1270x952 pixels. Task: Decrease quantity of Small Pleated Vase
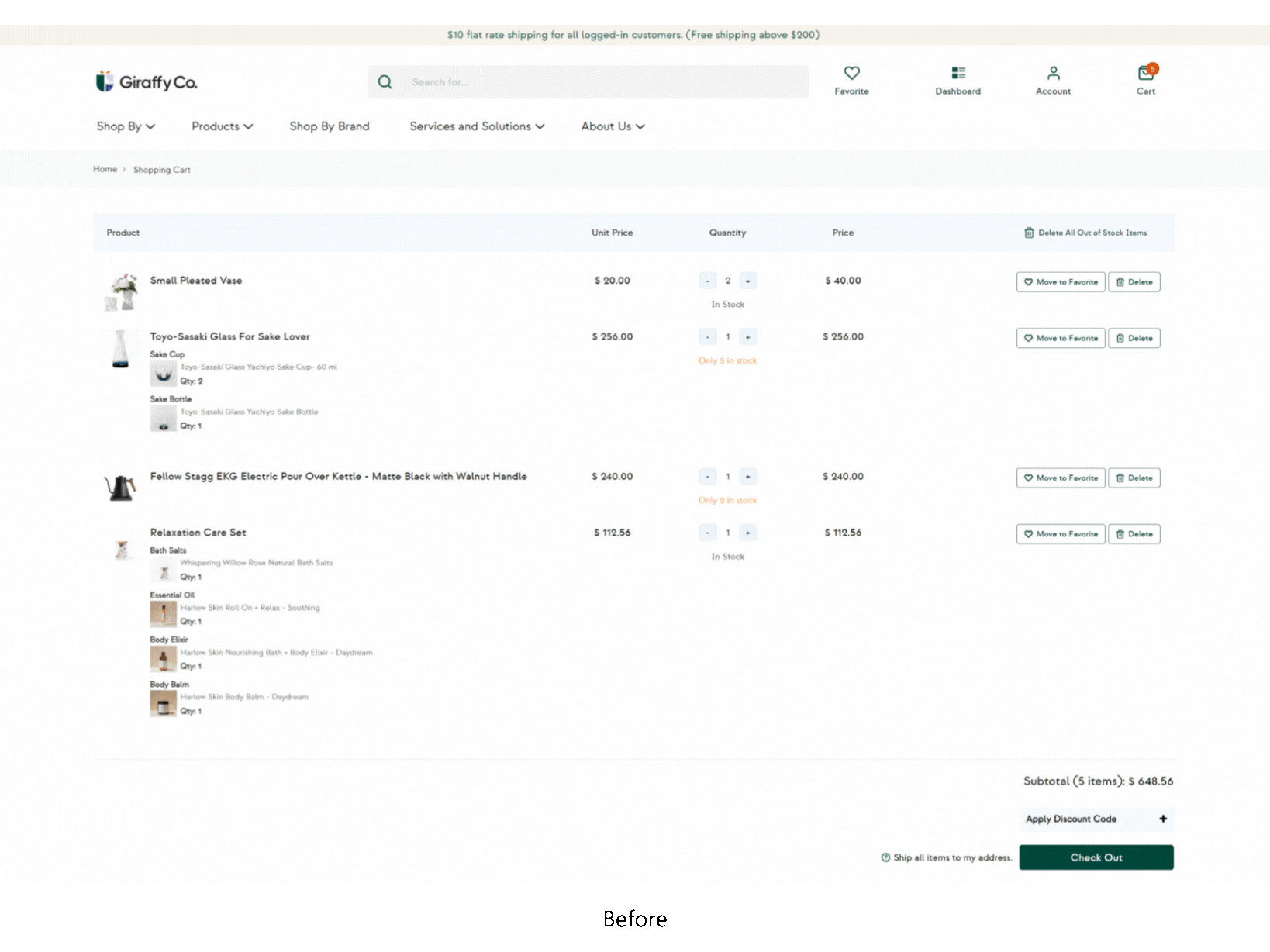(707, 281)
